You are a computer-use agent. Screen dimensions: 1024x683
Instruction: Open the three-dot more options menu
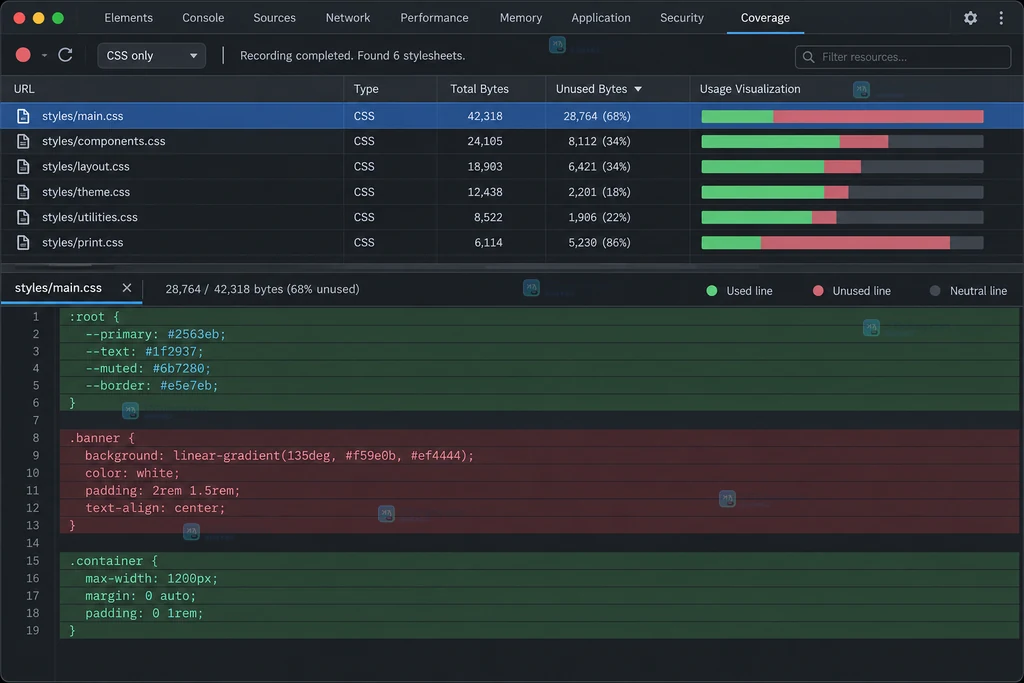pyautogui.click(x=1000, y=18)
